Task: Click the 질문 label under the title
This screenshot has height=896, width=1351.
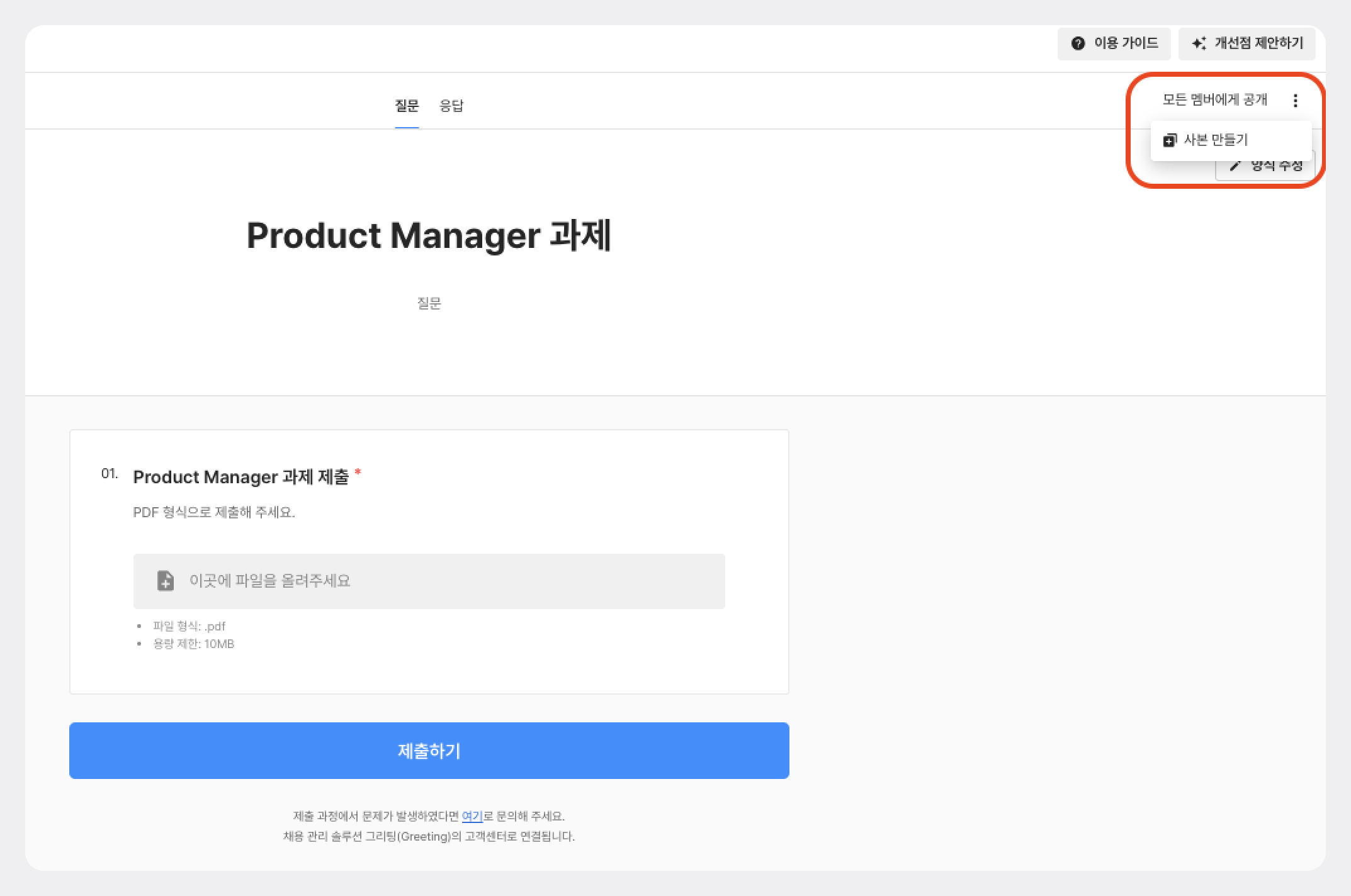Action: pyautogui.click(x=429, y=303)
